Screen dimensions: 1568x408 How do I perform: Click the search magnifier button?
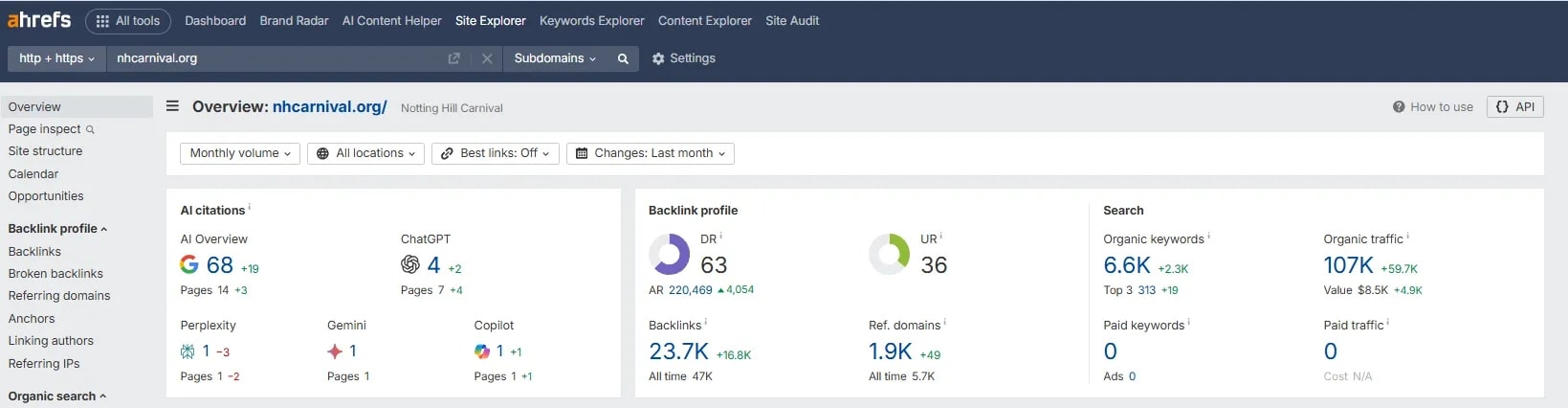pos(623,58)
